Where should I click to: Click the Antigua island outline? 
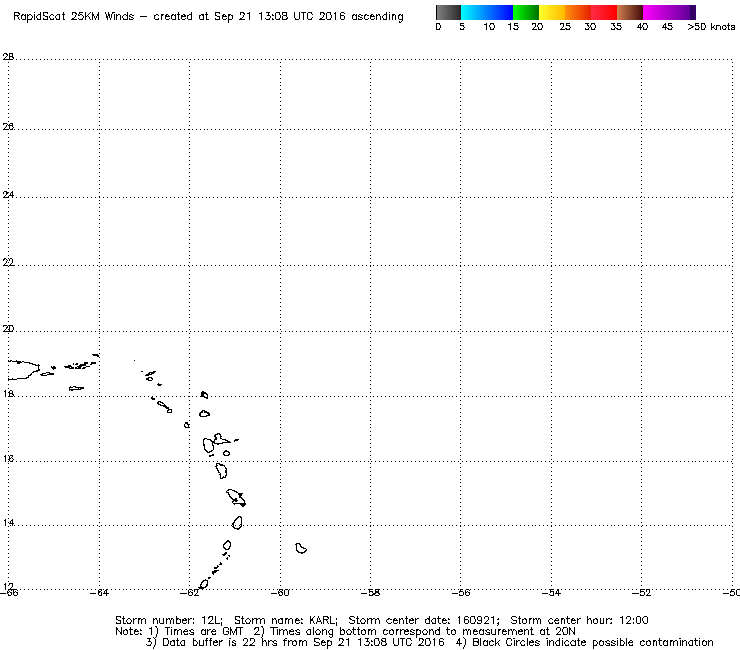coord(204,414)
